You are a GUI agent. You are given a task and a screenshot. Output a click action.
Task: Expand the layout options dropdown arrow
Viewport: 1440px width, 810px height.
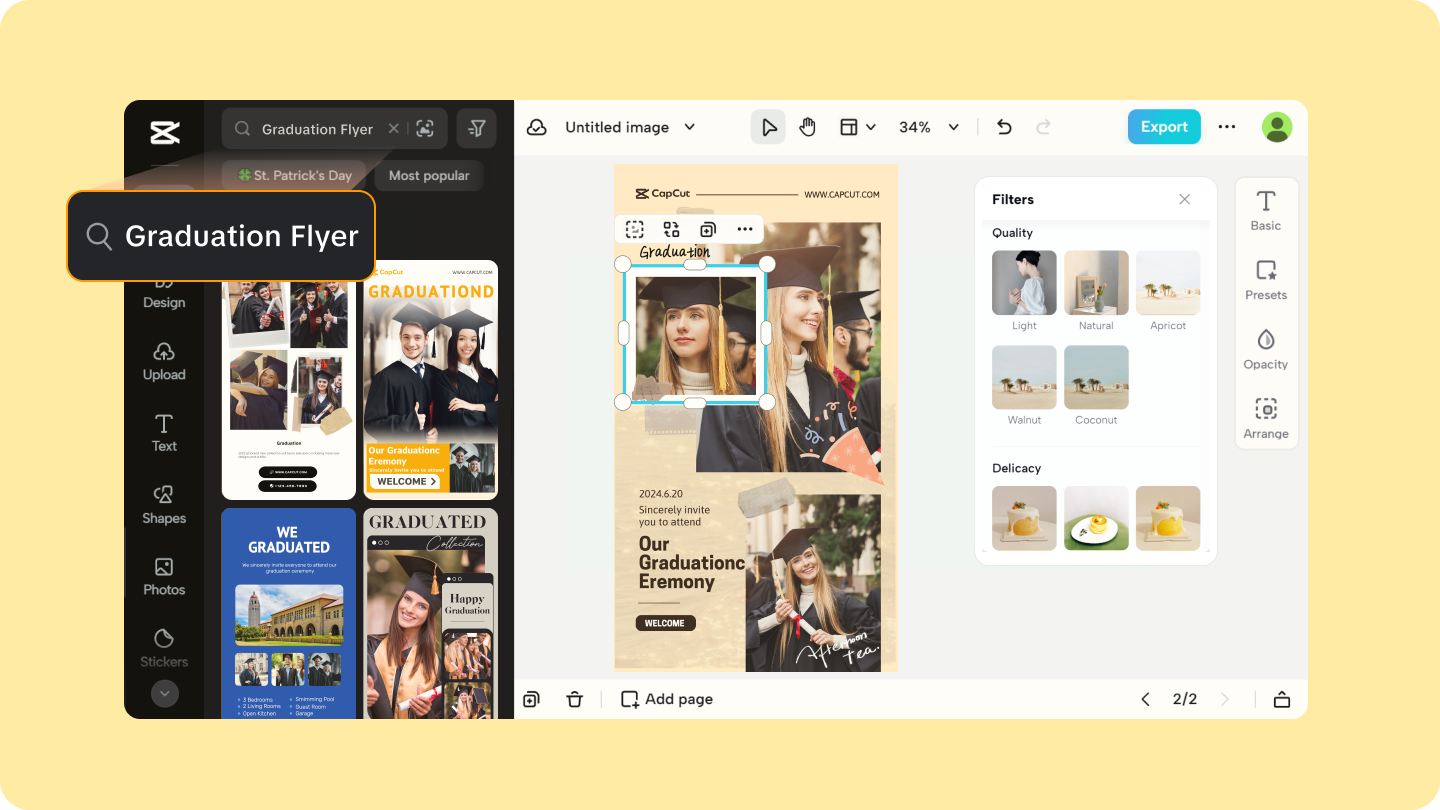[x=871, y=127]
